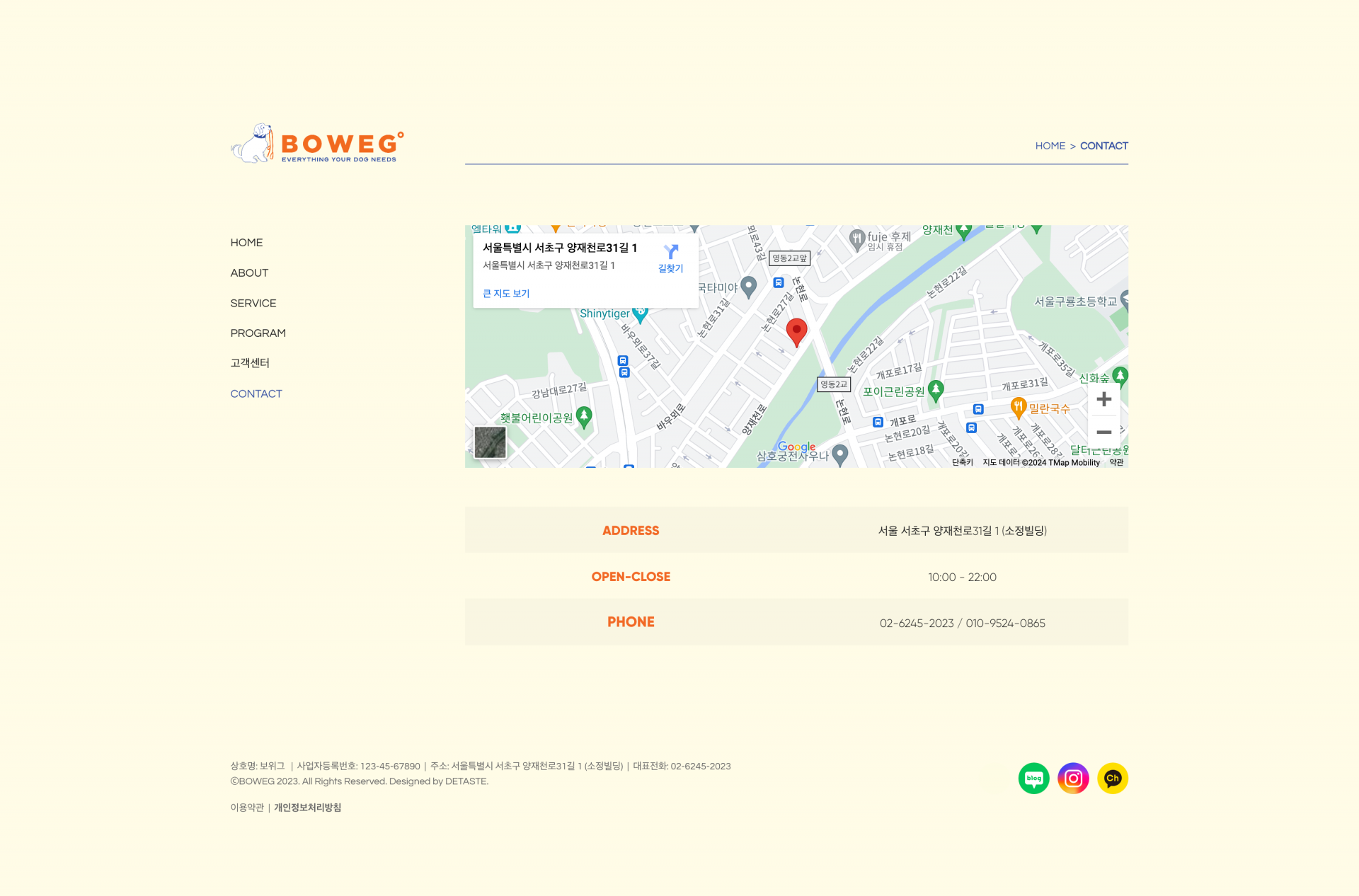Switch map to satellite view thumbnail

coord(490,442)
